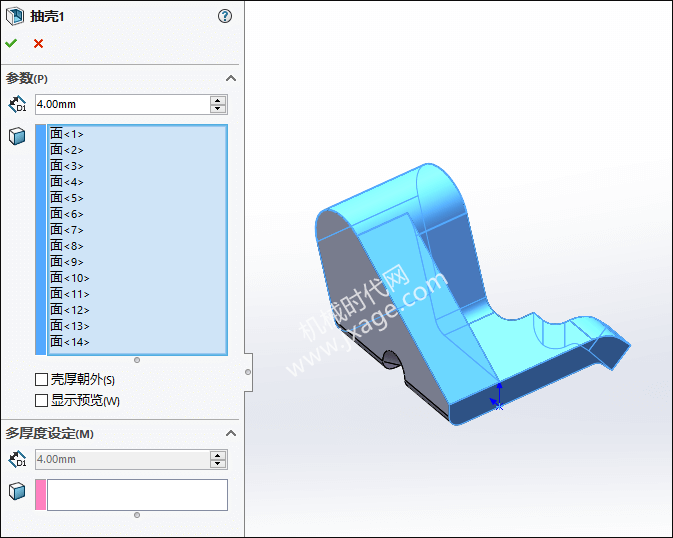The height and width of the screenshot is (538, 673).
Task: Decrease multi-thickness value with down arrow
Action: tap(218, 464)
